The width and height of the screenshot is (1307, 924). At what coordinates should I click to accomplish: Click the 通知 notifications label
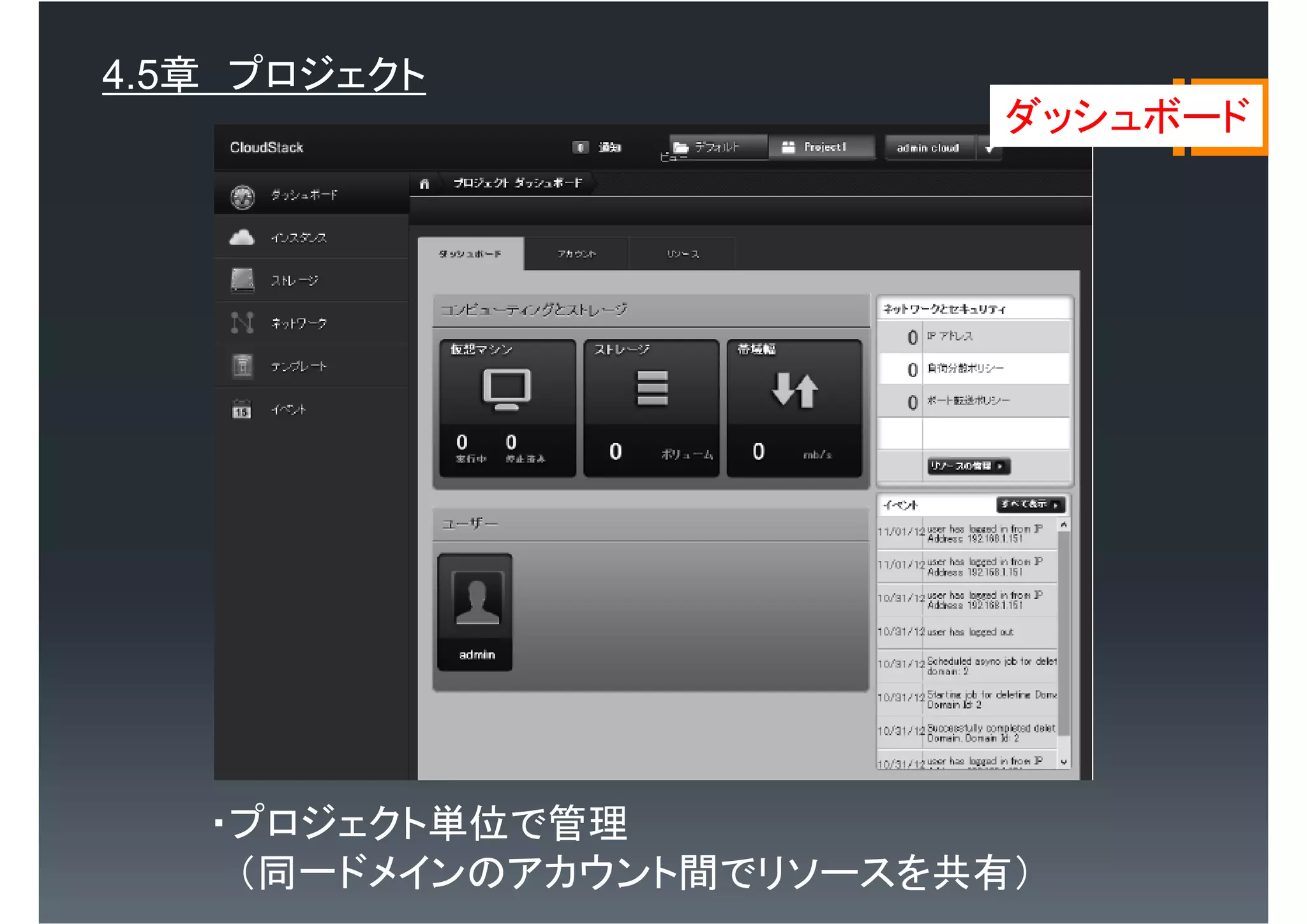(x=609, y=147)
